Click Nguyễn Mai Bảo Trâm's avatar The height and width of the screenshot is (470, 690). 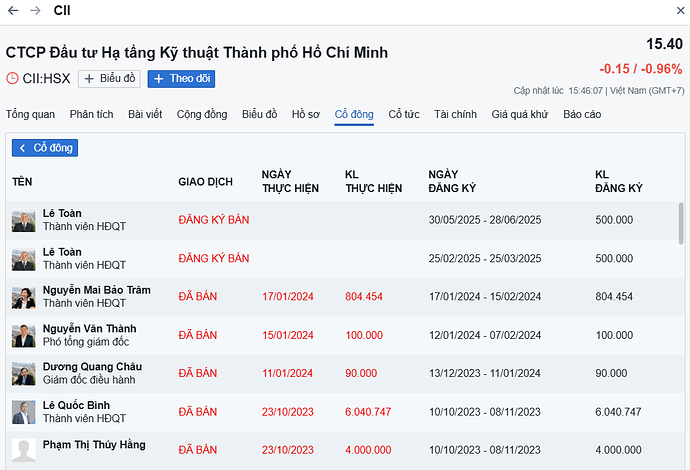pos(24,297)
